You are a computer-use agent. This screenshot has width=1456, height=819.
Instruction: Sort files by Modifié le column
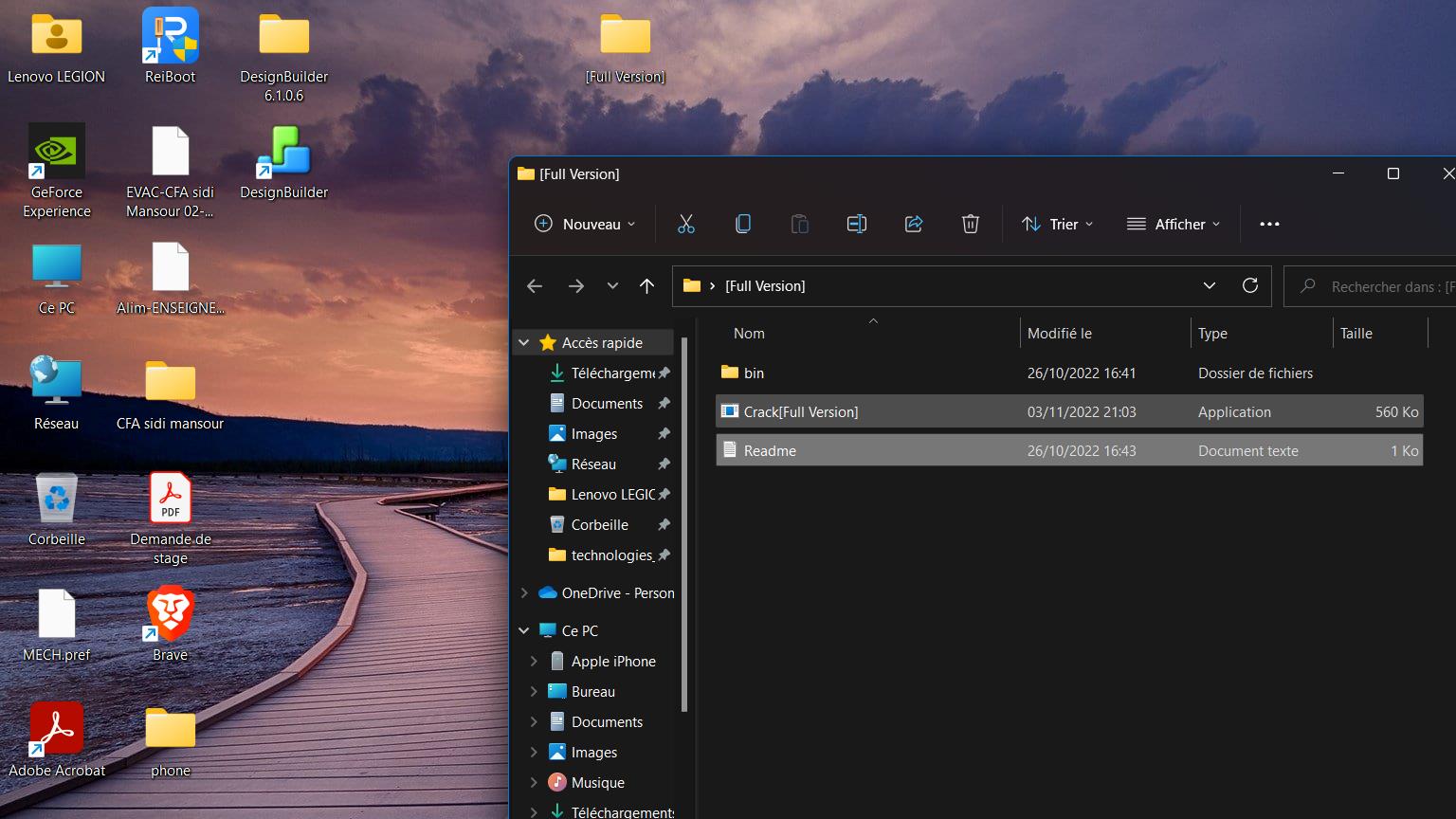[1060, 333]
